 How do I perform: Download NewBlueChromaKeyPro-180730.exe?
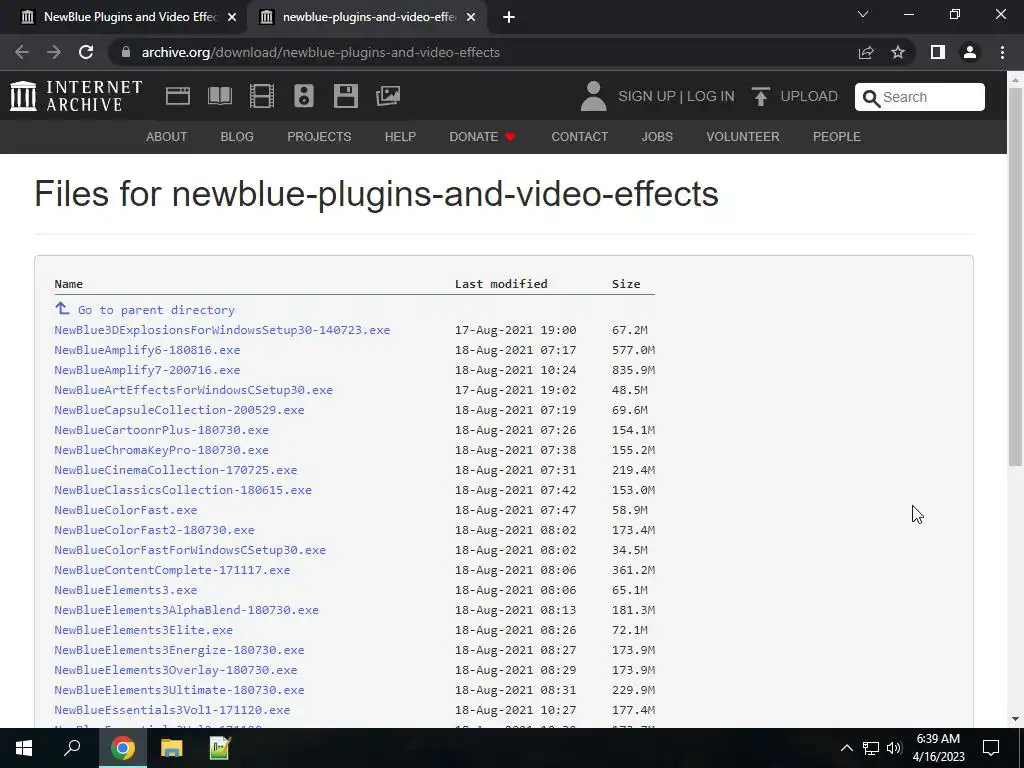(x=161, y=450)
